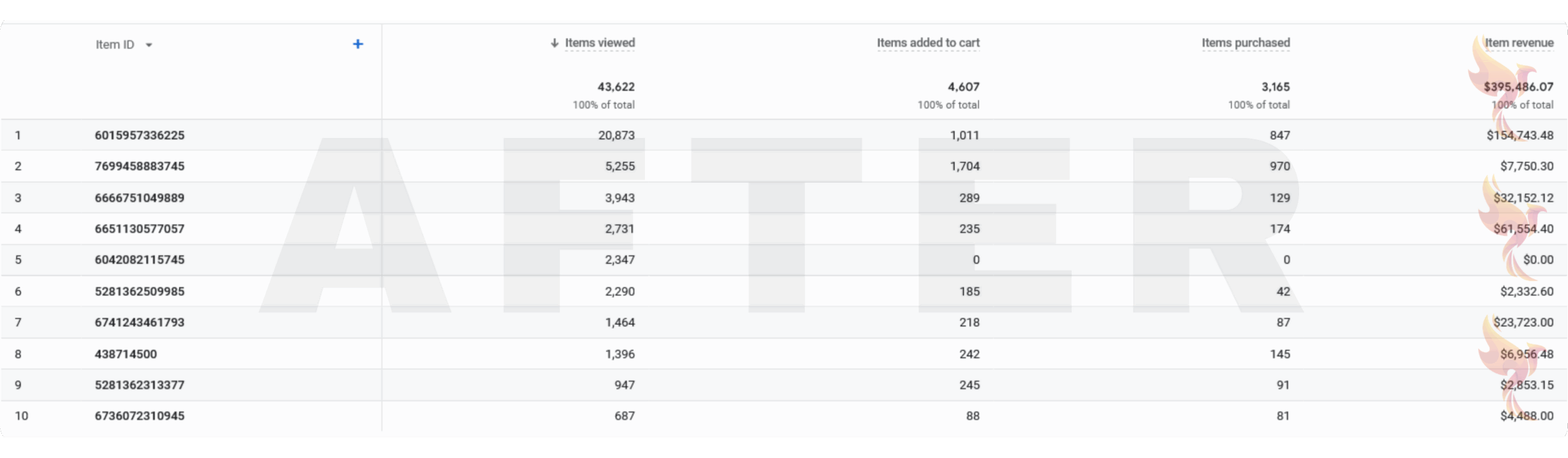
Task: Sort by Items viewed column header
Action: pos(600,43)
